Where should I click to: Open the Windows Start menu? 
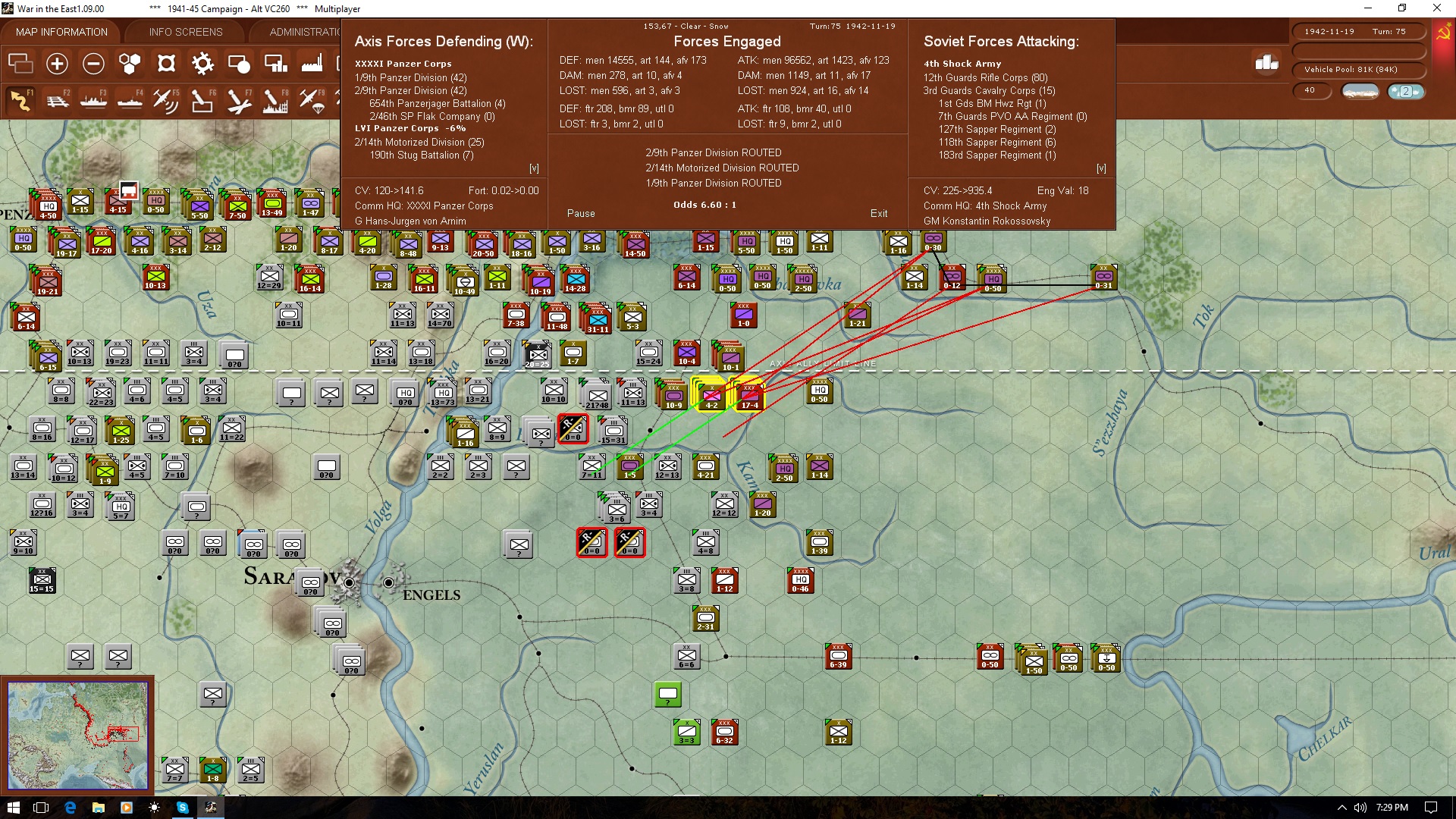(x=13, y=808)
